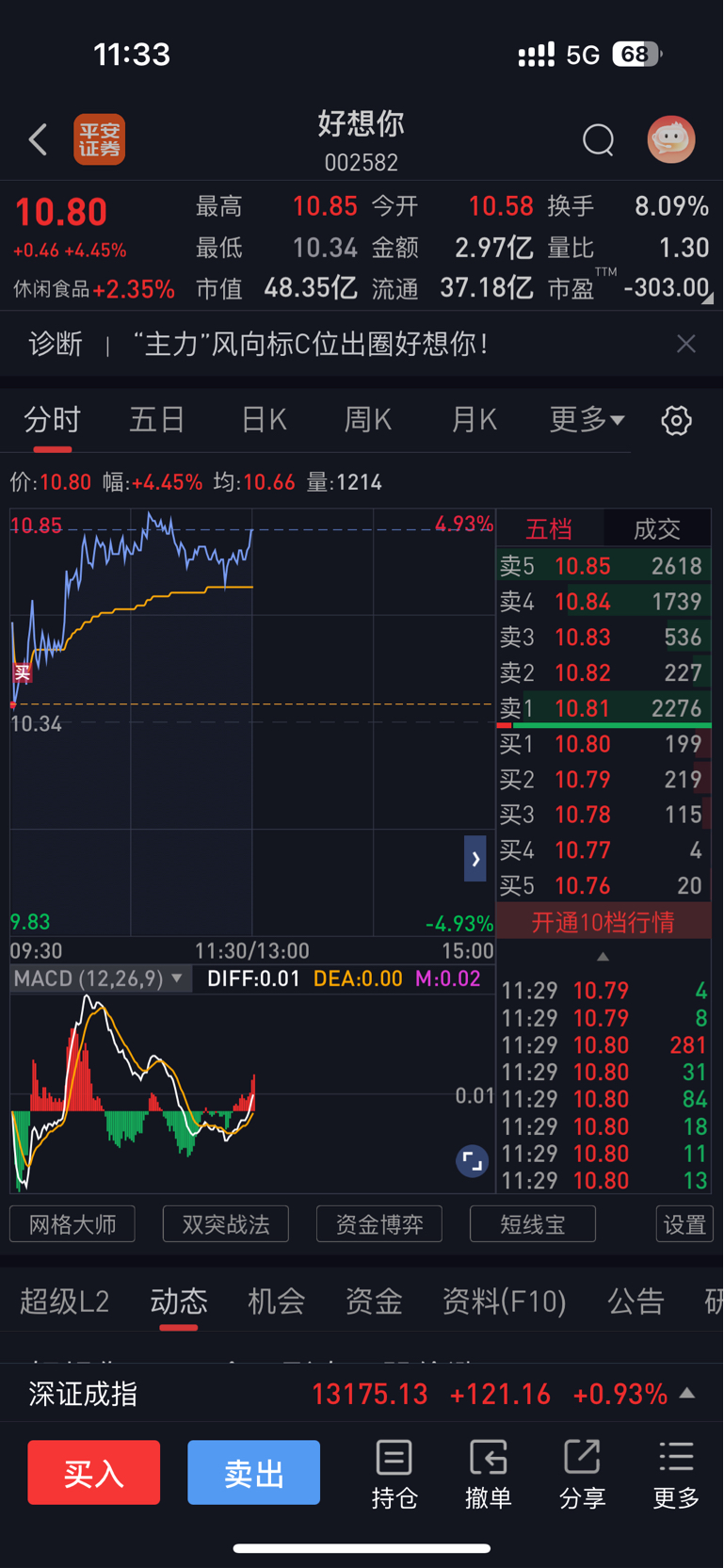The height and width of the screenshot is (1568, 724).
Task: Expand the side panel arrow on chart
Action: 475,859
